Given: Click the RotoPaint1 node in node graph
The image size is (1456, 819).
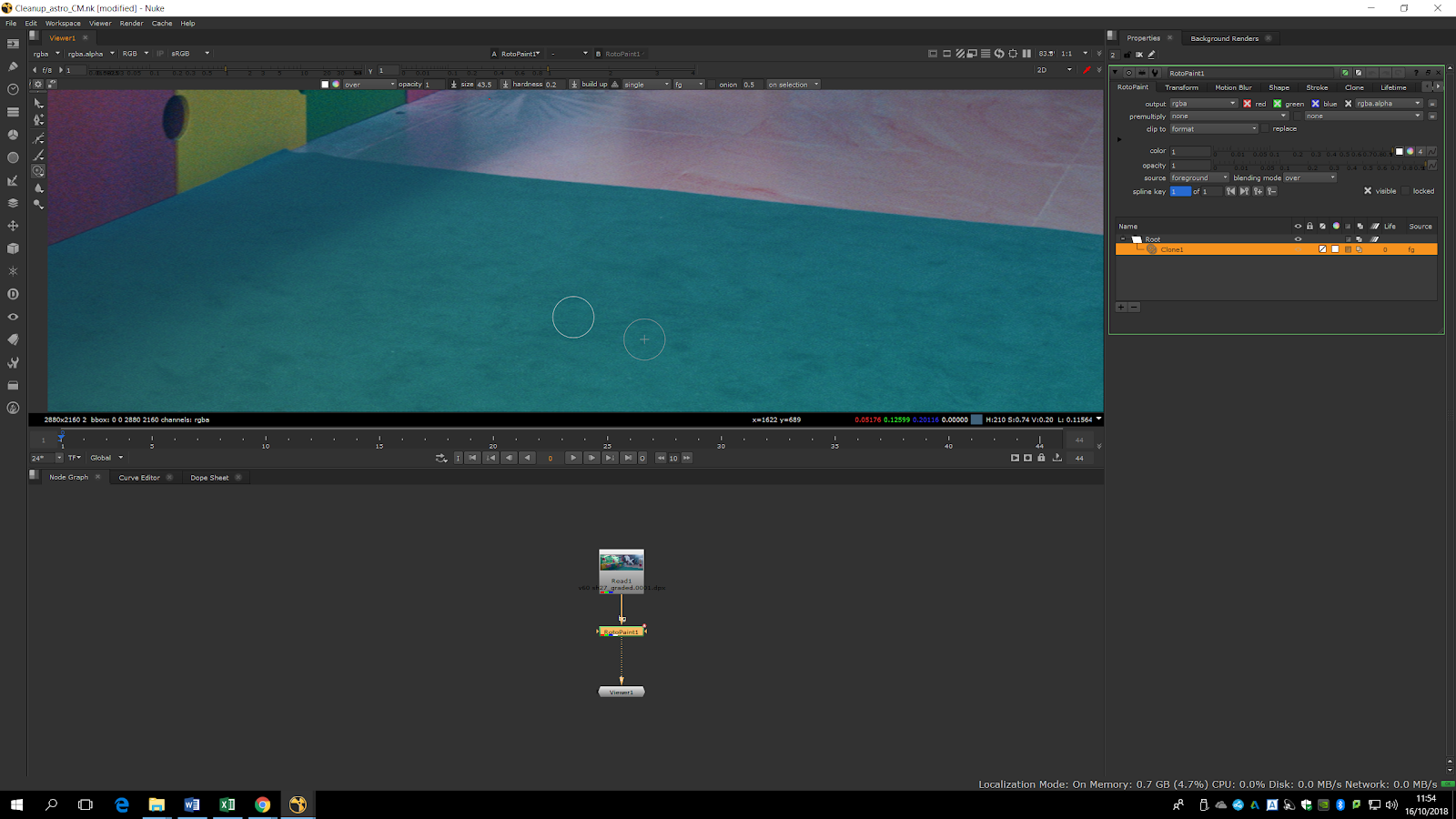Looking at the screenshot, I should click(x=622, y=632).
